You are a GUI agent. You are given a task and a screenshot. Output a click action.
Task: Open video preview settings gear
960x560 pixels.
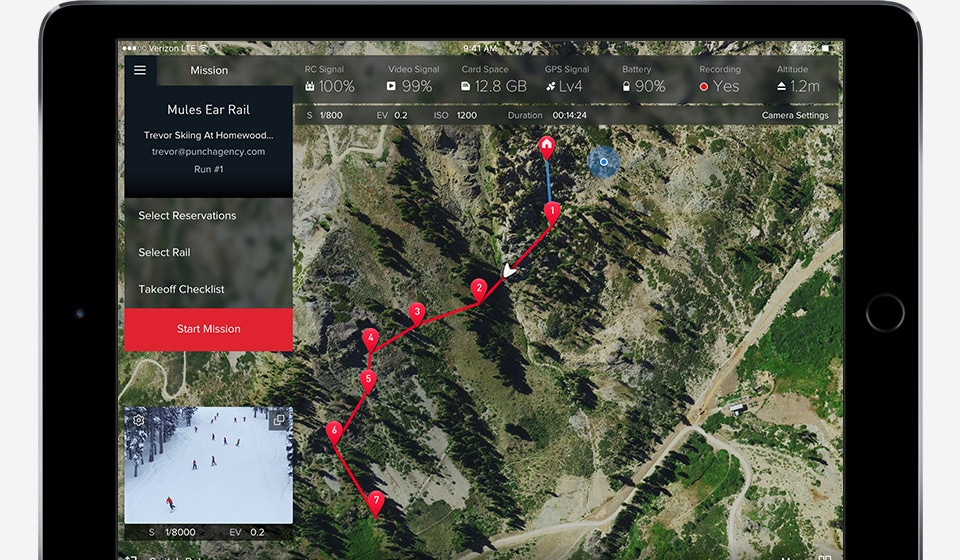(x=139, y=420)
